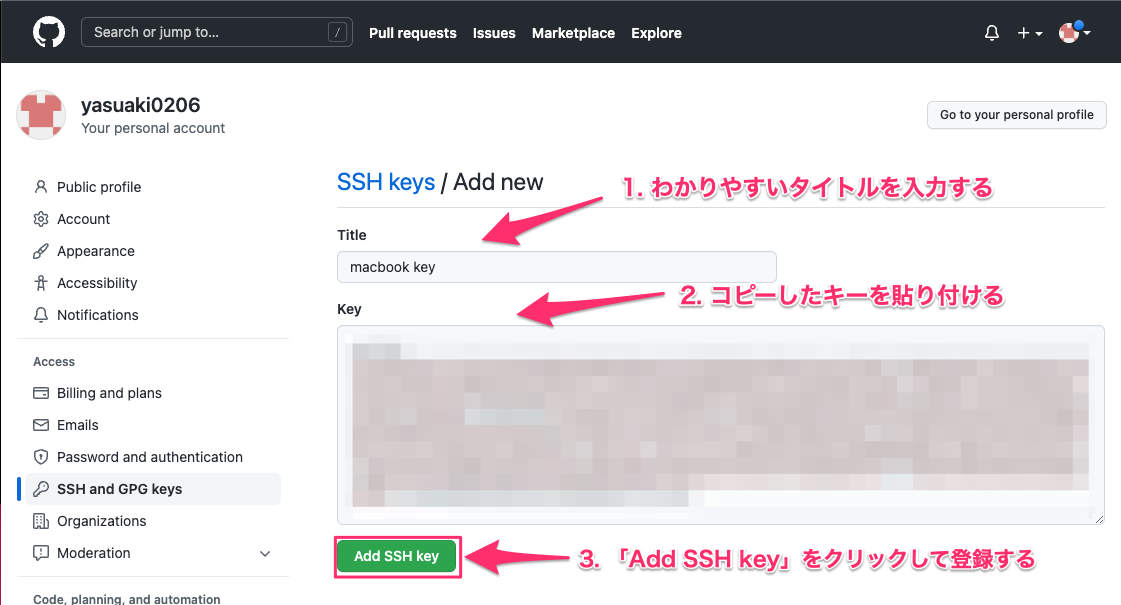Image resolution: width=1121 pixels, height=605 pixels.
Task: Click inside the Title input field
Action: coord(556,267)
